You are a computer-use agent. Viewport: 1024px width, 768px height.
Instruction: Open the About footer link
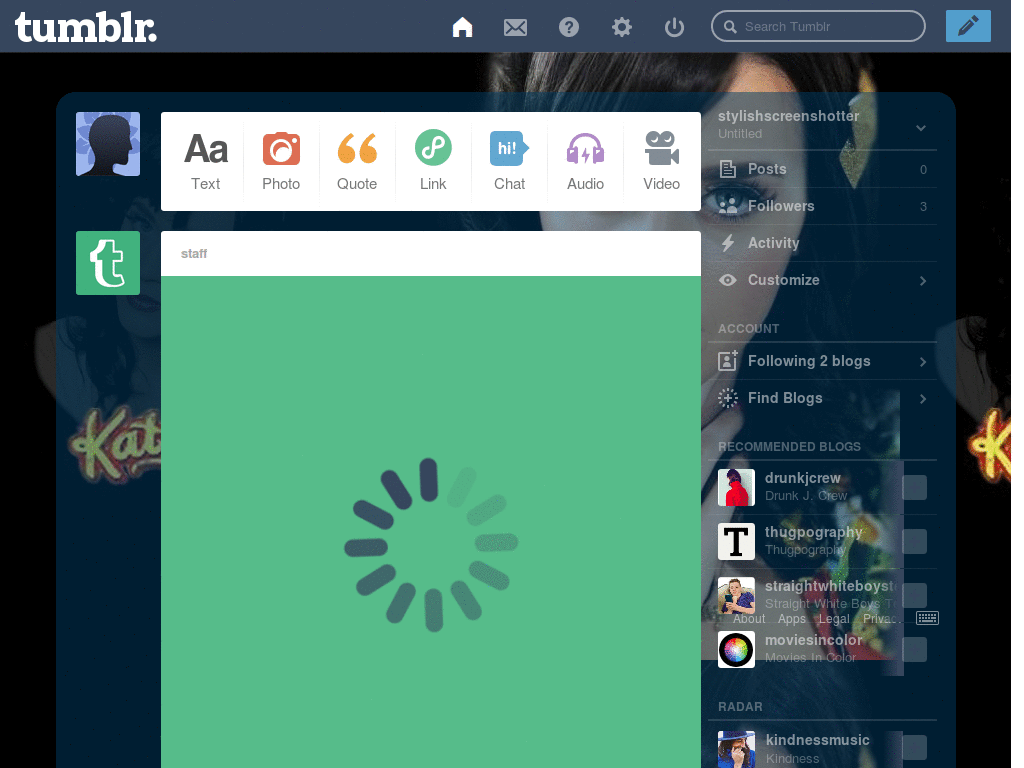pyautogui.click(x=748, y=618)
